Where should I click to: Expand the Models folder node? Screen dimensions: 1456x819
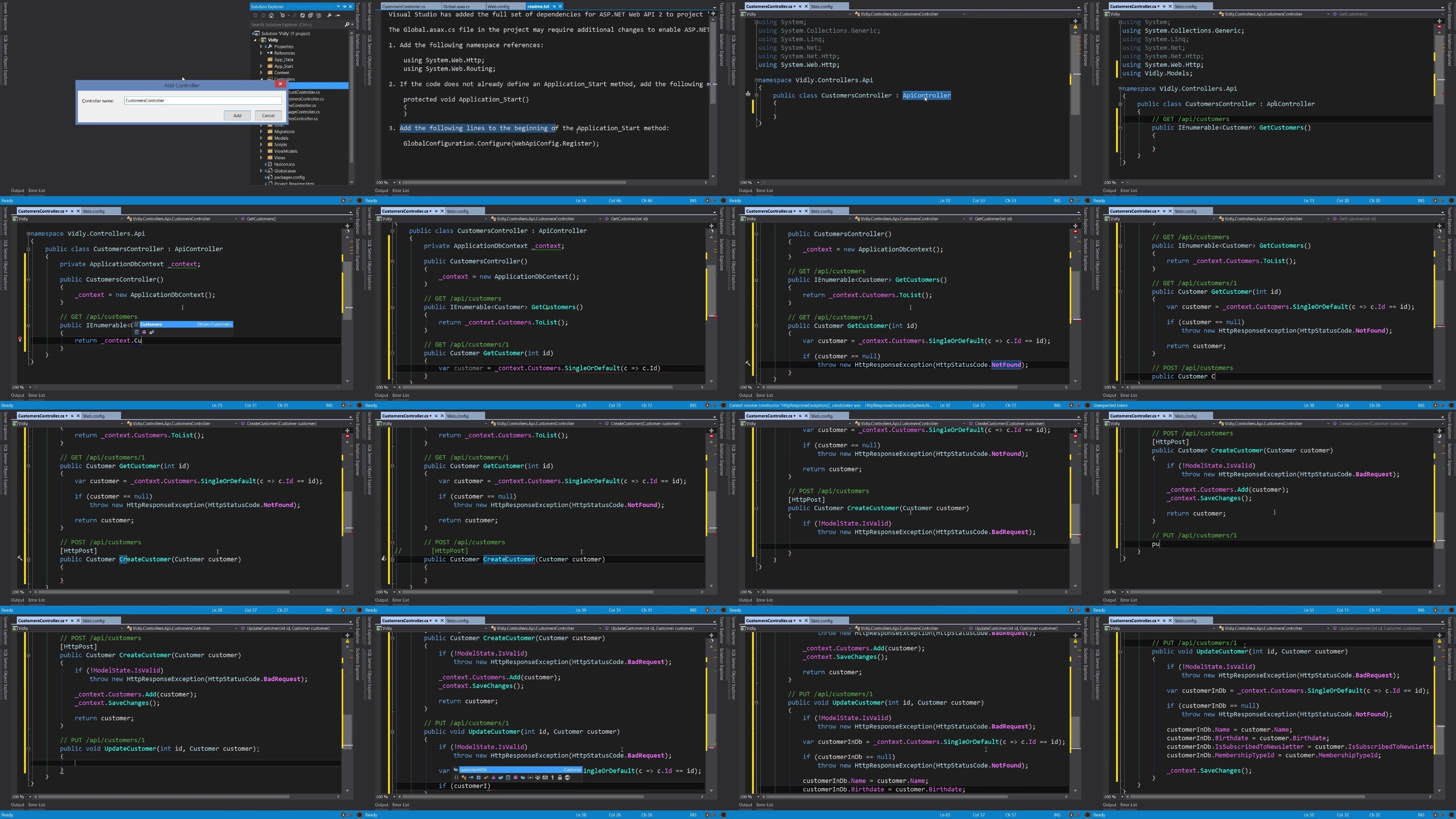coord(261,138)
